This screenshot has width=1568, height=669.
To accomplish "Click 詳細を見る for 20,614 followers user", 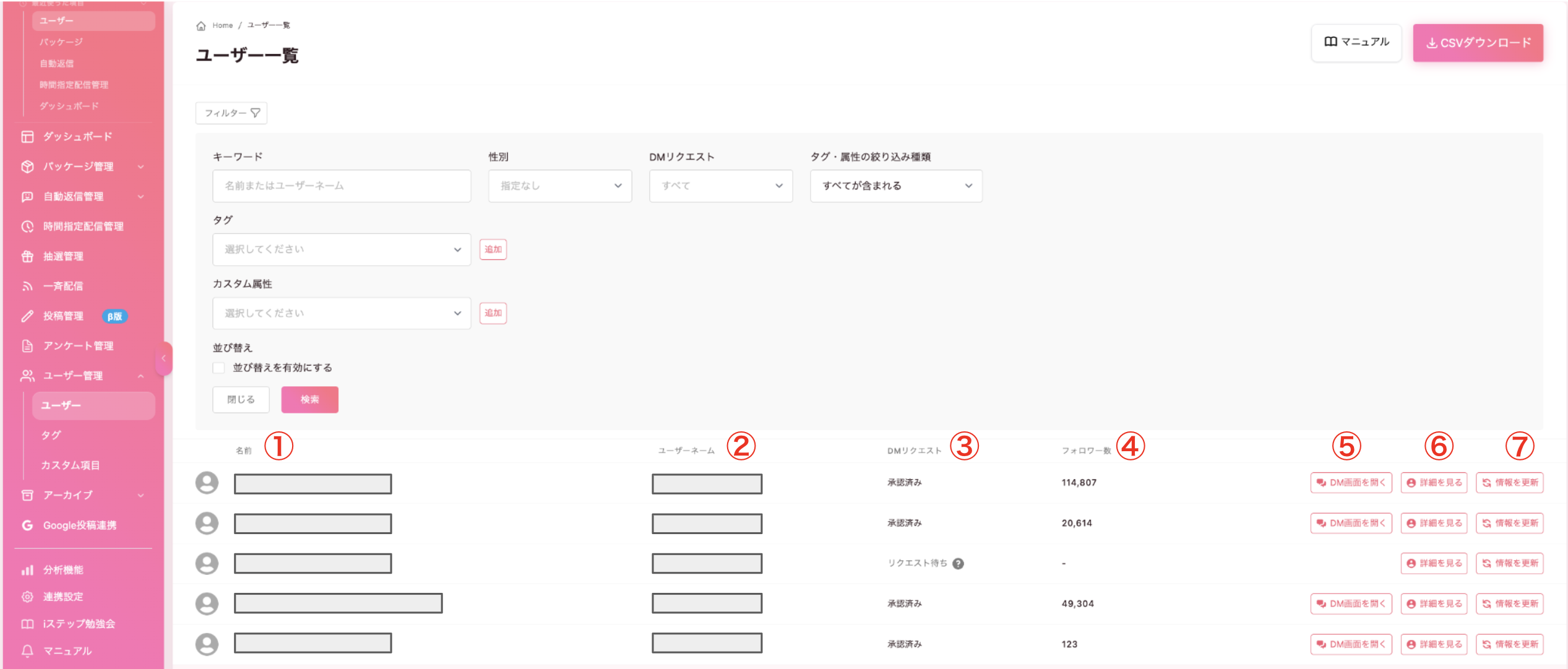I will 1434,523.
